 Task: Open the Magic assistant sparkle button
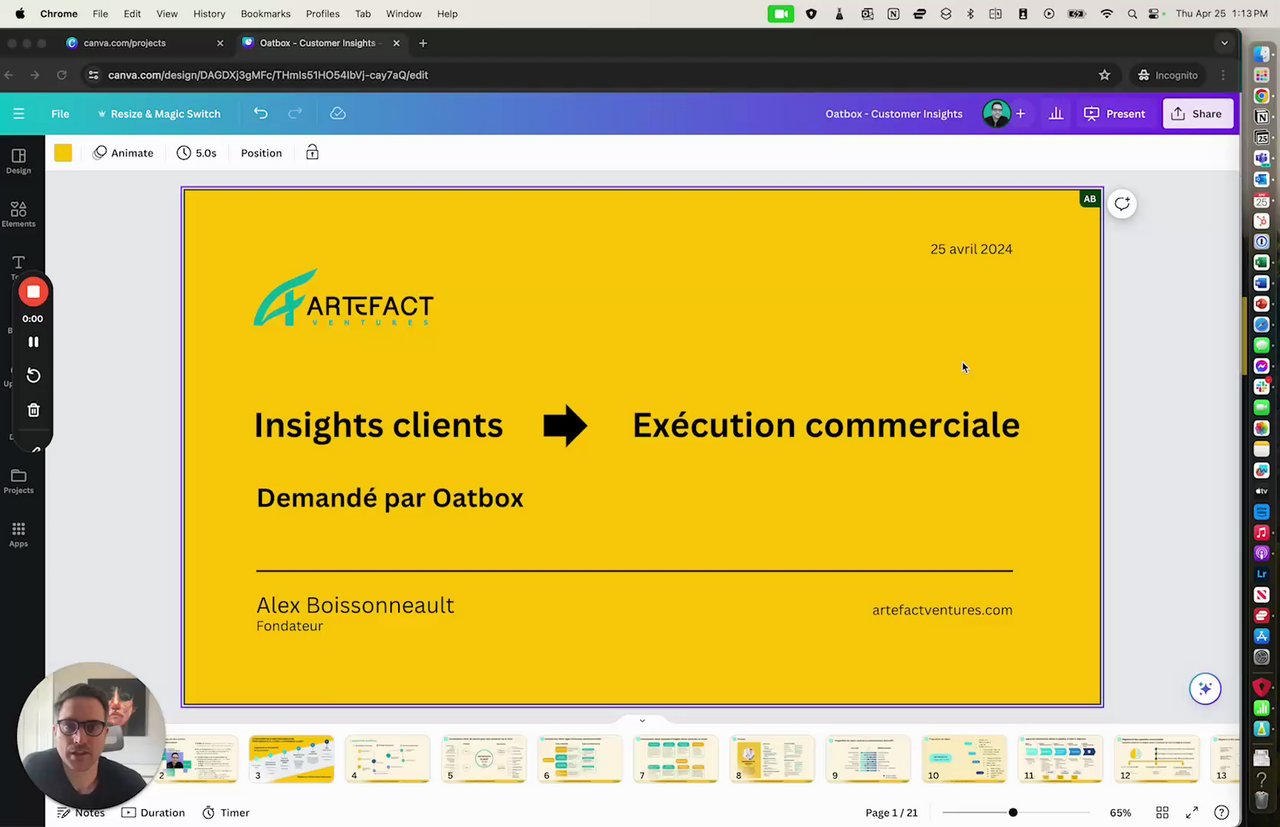[x=1205, y=688]
